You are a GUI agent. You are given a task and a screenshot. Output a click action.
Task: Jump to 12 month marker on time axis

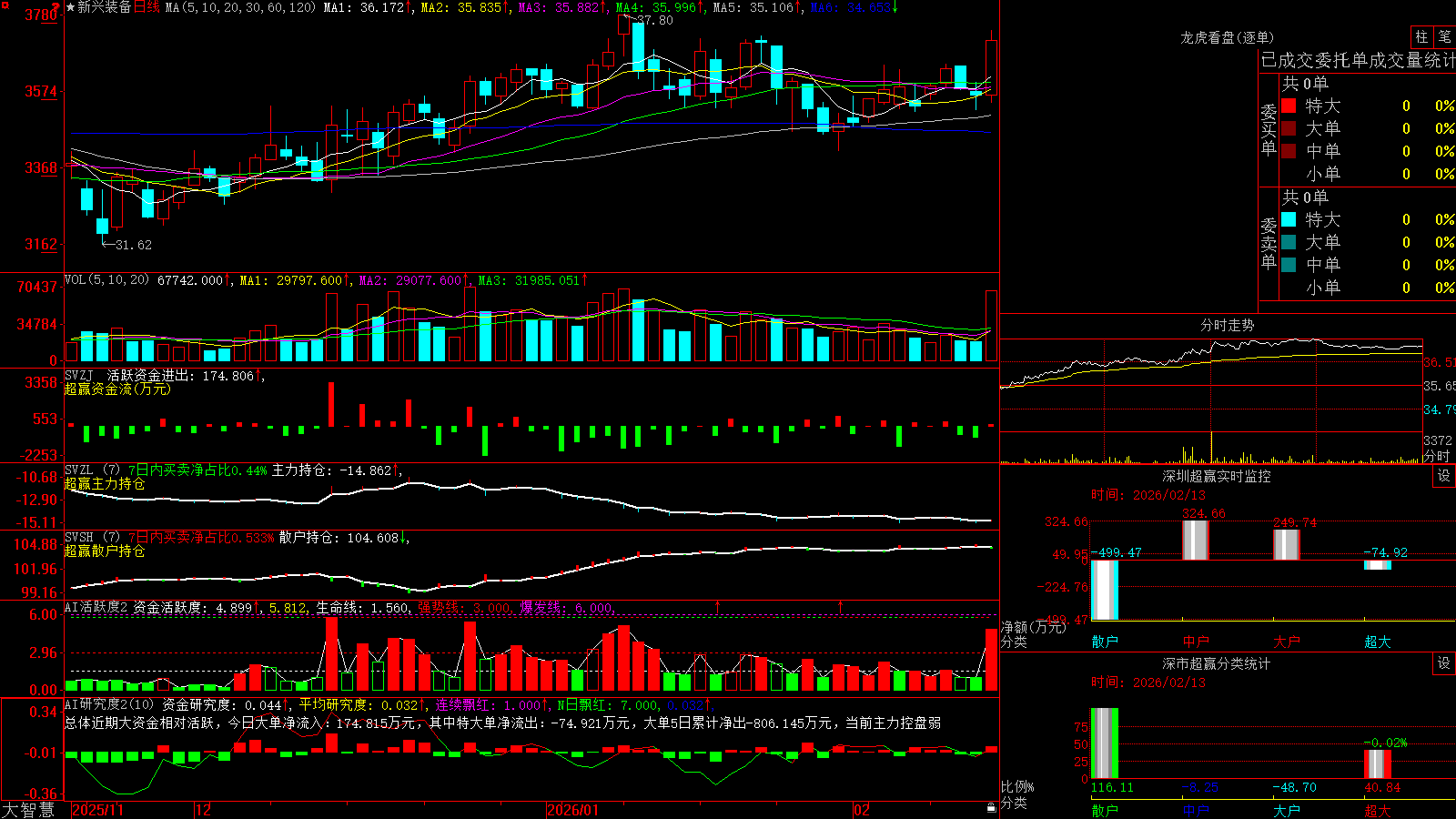point(203,810)
